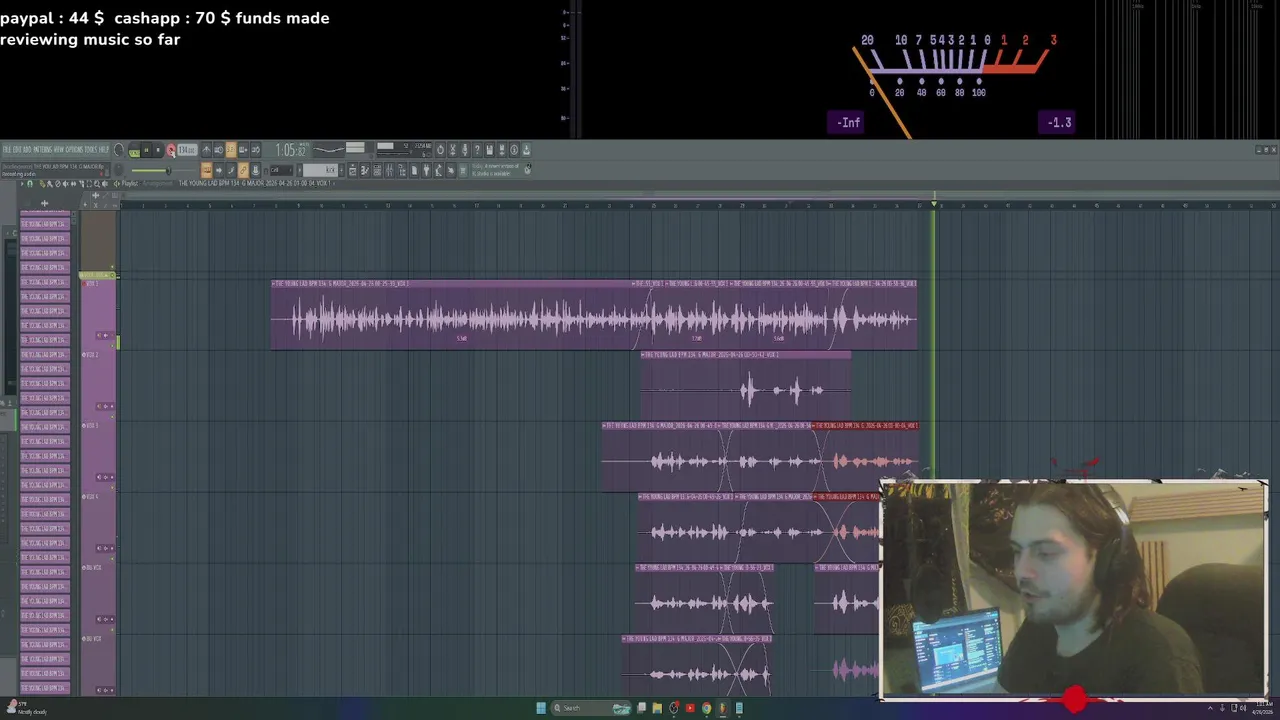This screenshot has height=720, width=1280.
Task: Open the Piano roll view button
Action: pyautogui.click(x=365, y=170)
